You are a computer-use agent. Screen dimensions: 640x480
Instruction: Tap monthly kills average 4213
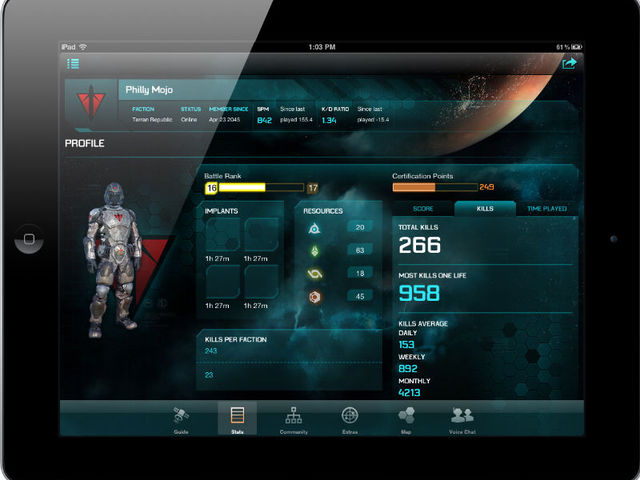[x=409, y=393]
